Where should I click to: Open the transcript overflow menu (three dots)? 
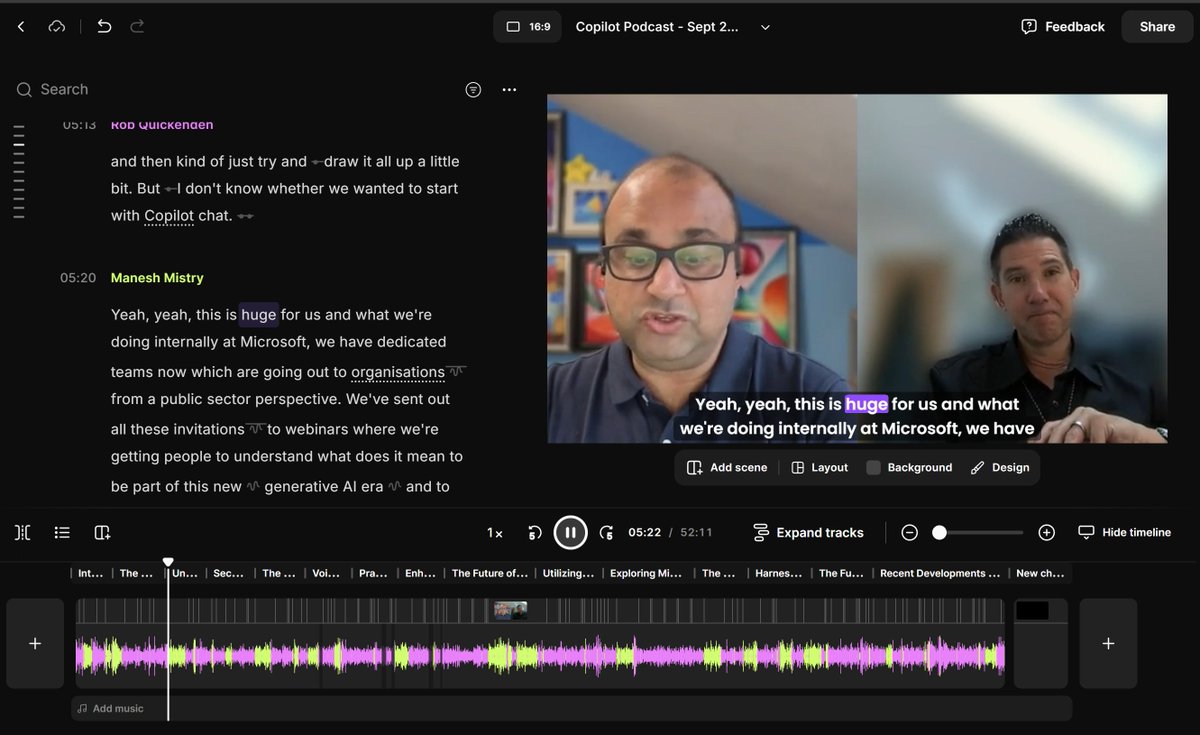509,89
